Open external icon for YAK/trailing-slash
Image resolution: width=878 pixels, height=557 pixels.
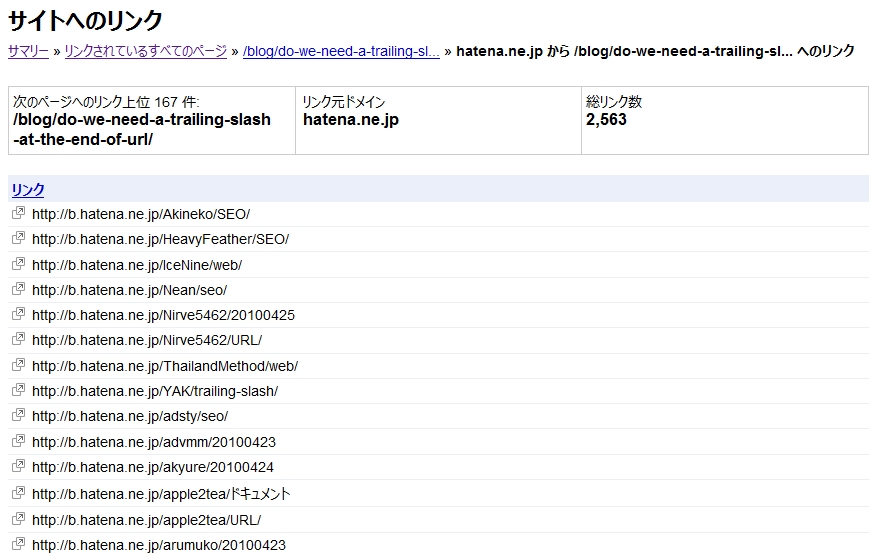(18, 390)
